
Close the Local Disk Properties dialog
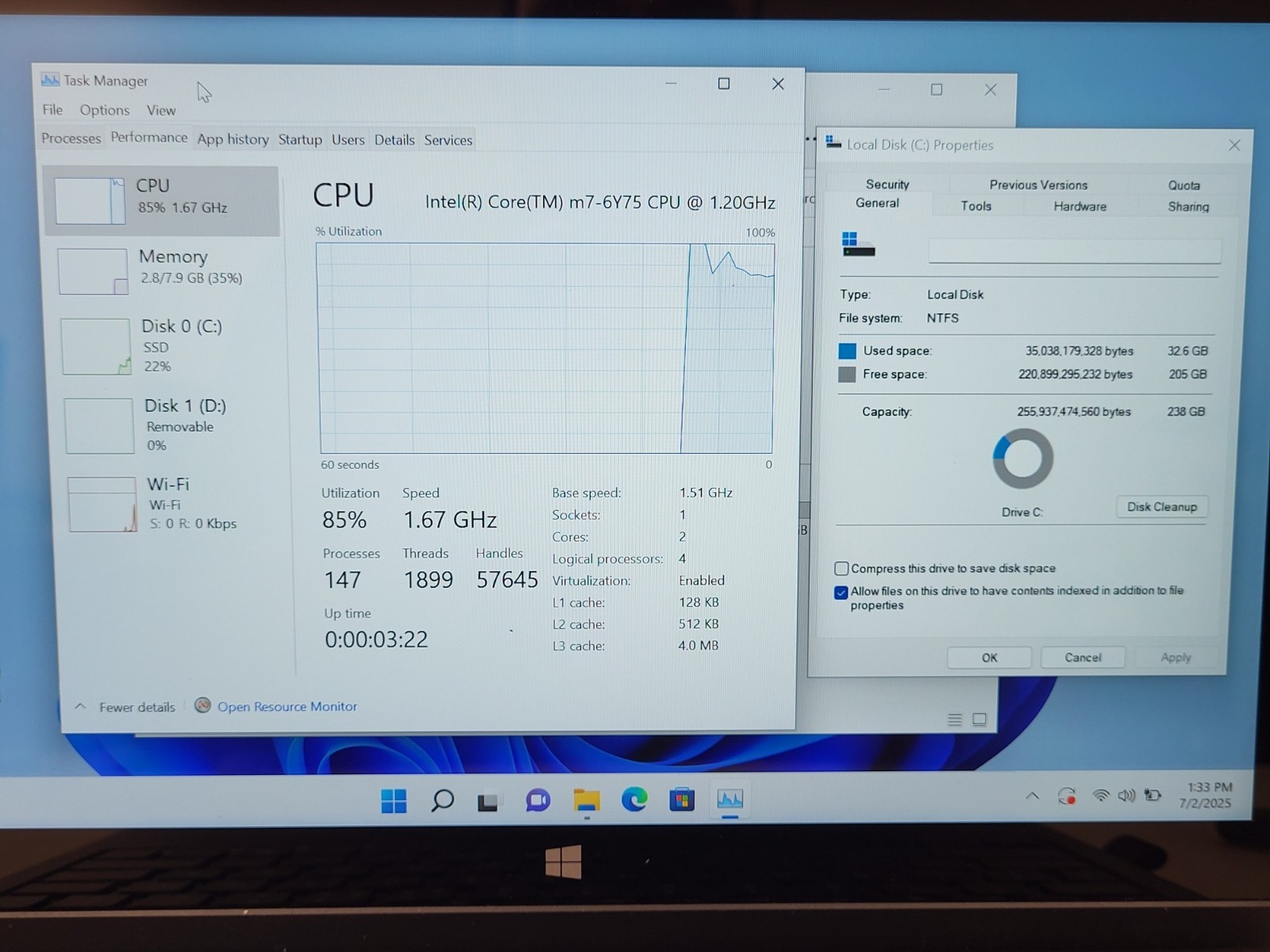[x=1234, y=145]
